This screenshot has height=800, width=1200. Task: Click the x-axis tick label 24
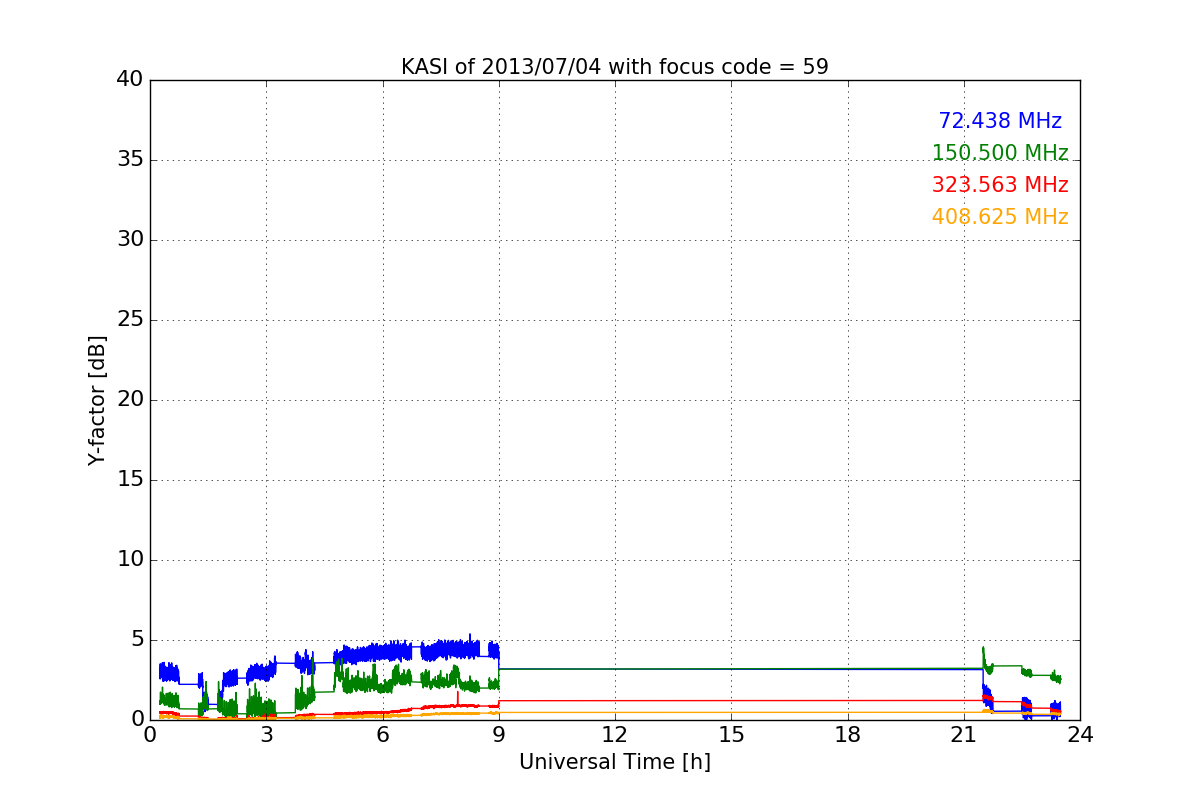point(1080,735)
